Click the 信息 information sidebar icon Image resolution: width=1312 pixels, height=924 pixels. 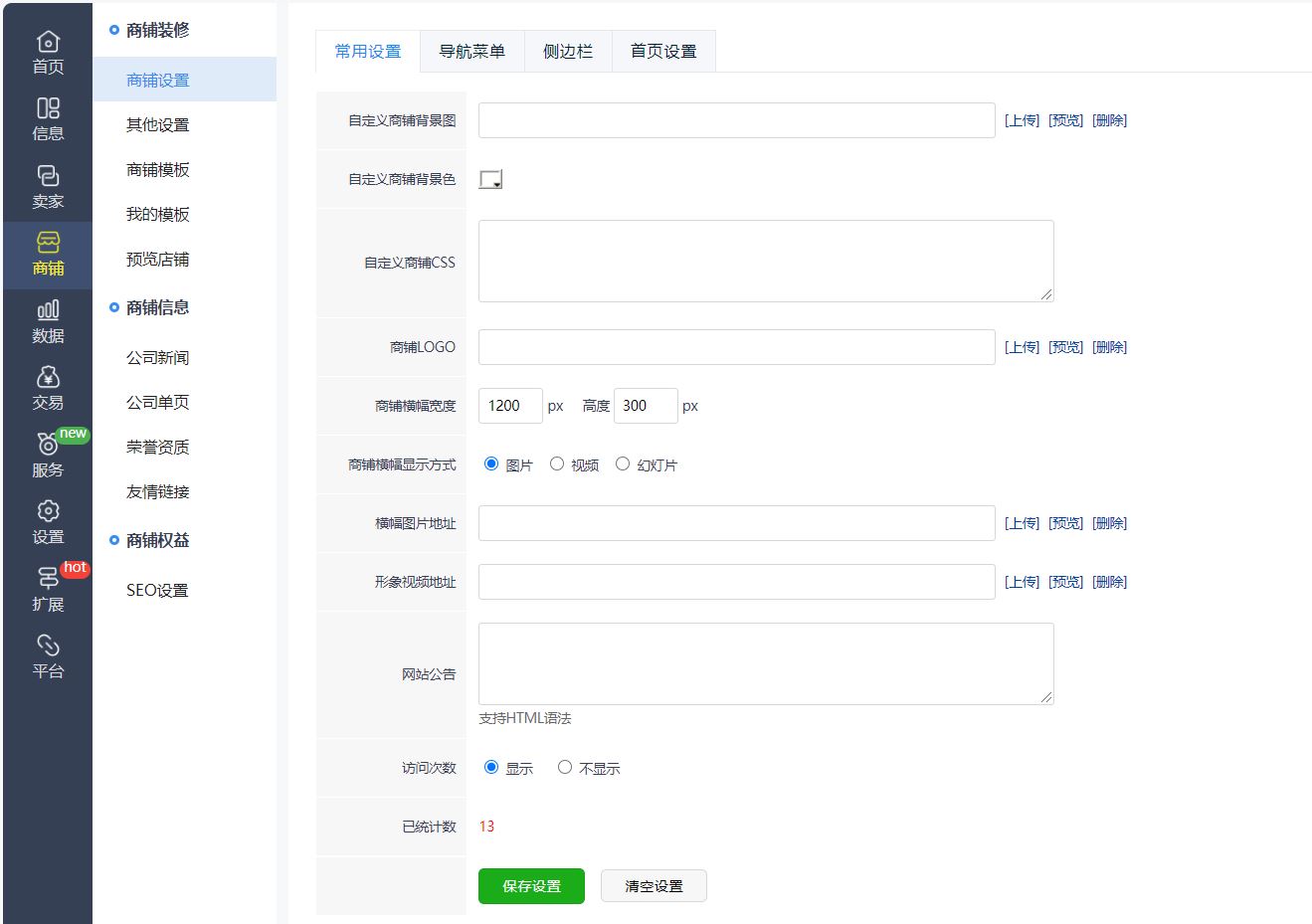coord(48,108)
